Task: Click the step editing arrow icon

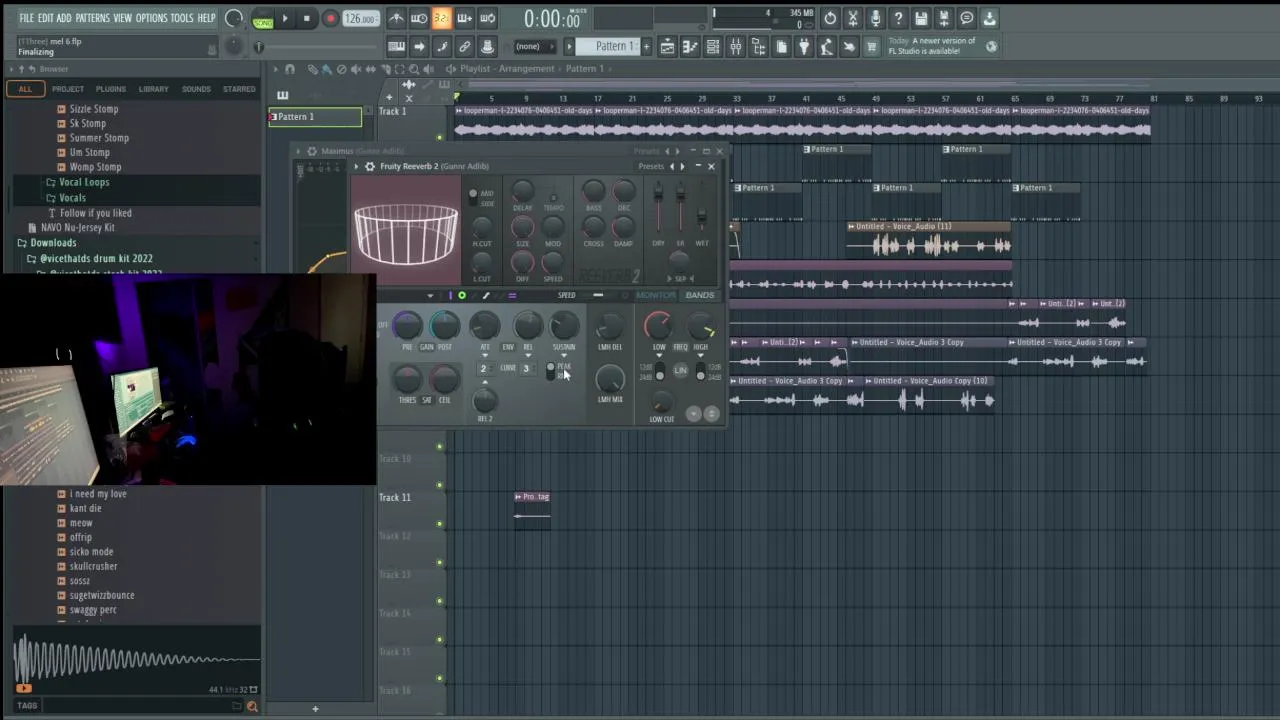Action: 419,46
